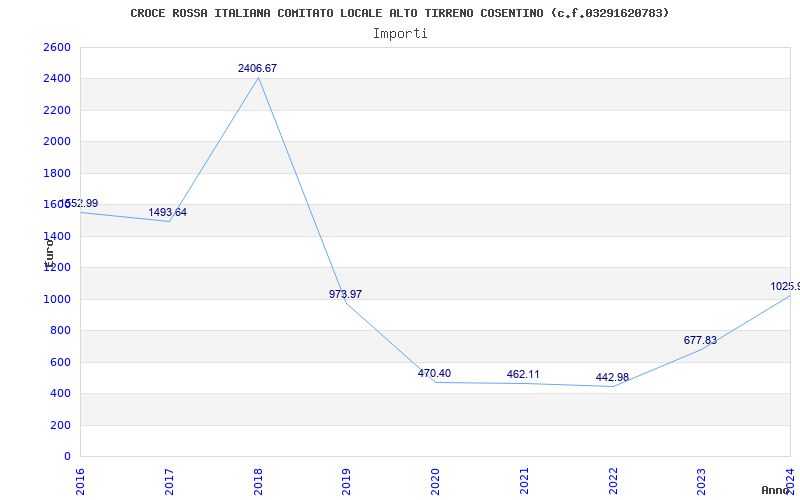Click the 2020 x-axis label
800x500 pixels.
tap(436, 481)
